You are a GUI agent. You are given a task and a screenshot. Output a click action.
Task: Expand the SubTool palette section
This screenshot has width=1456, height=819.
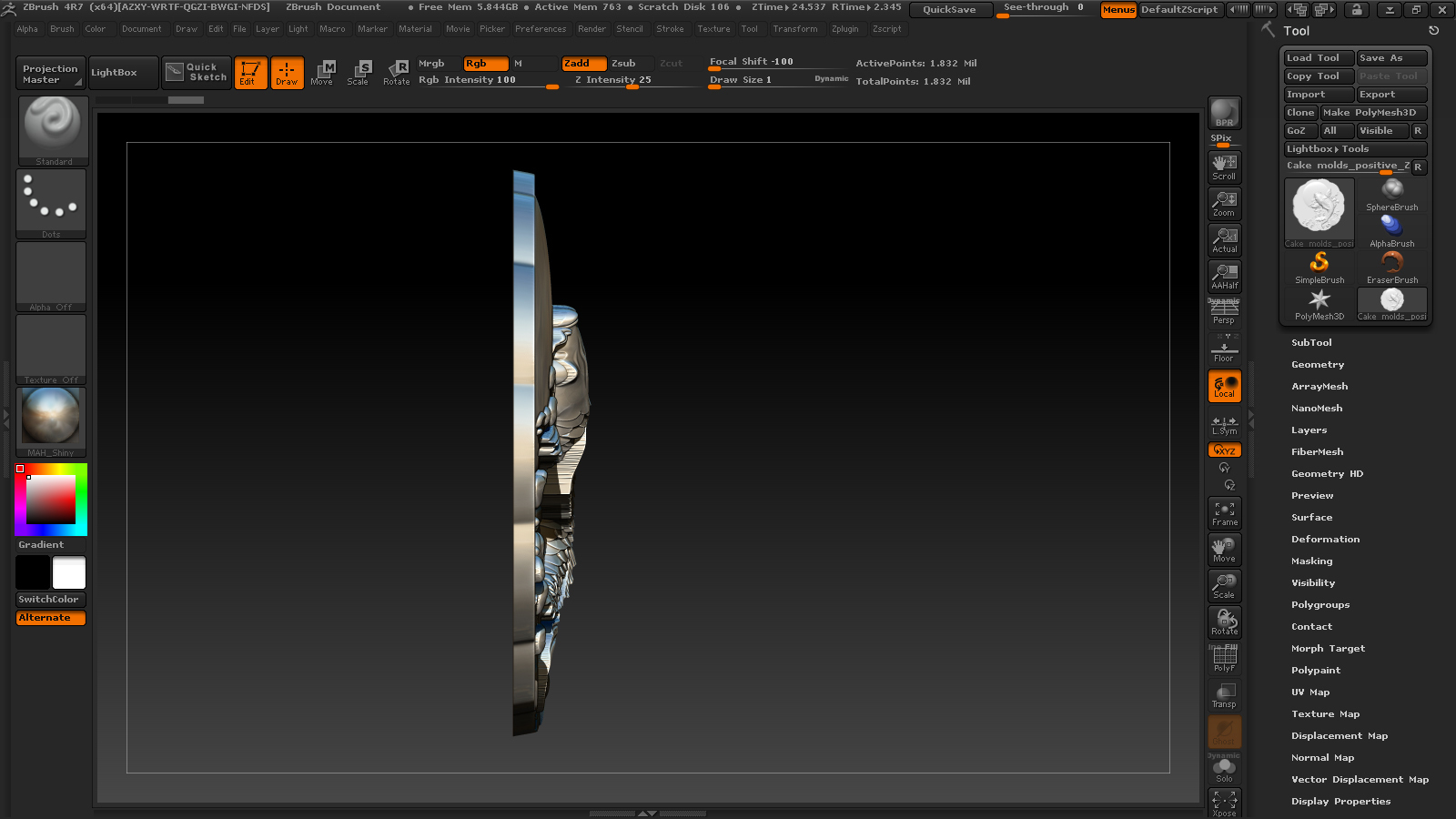coord(1311,343)
